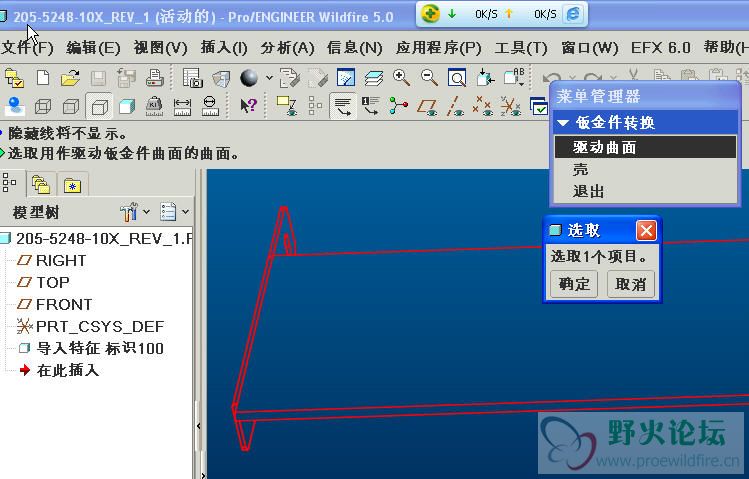Click the model tree settings squares icon
Image resolution: width=749 pixels, height=479 pixels.
(315, 106)
